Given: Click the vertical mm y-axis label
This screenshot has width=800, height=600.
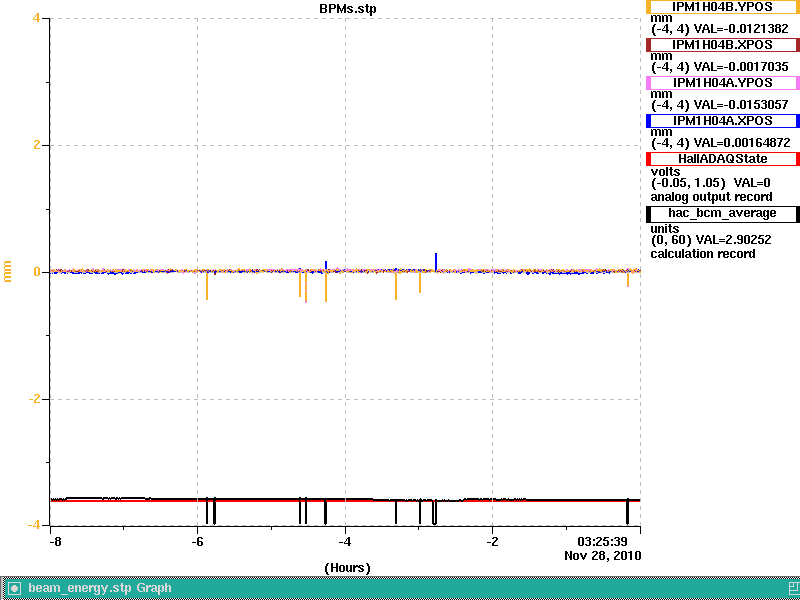Looking at the screenshot, I should pos(8,271).
